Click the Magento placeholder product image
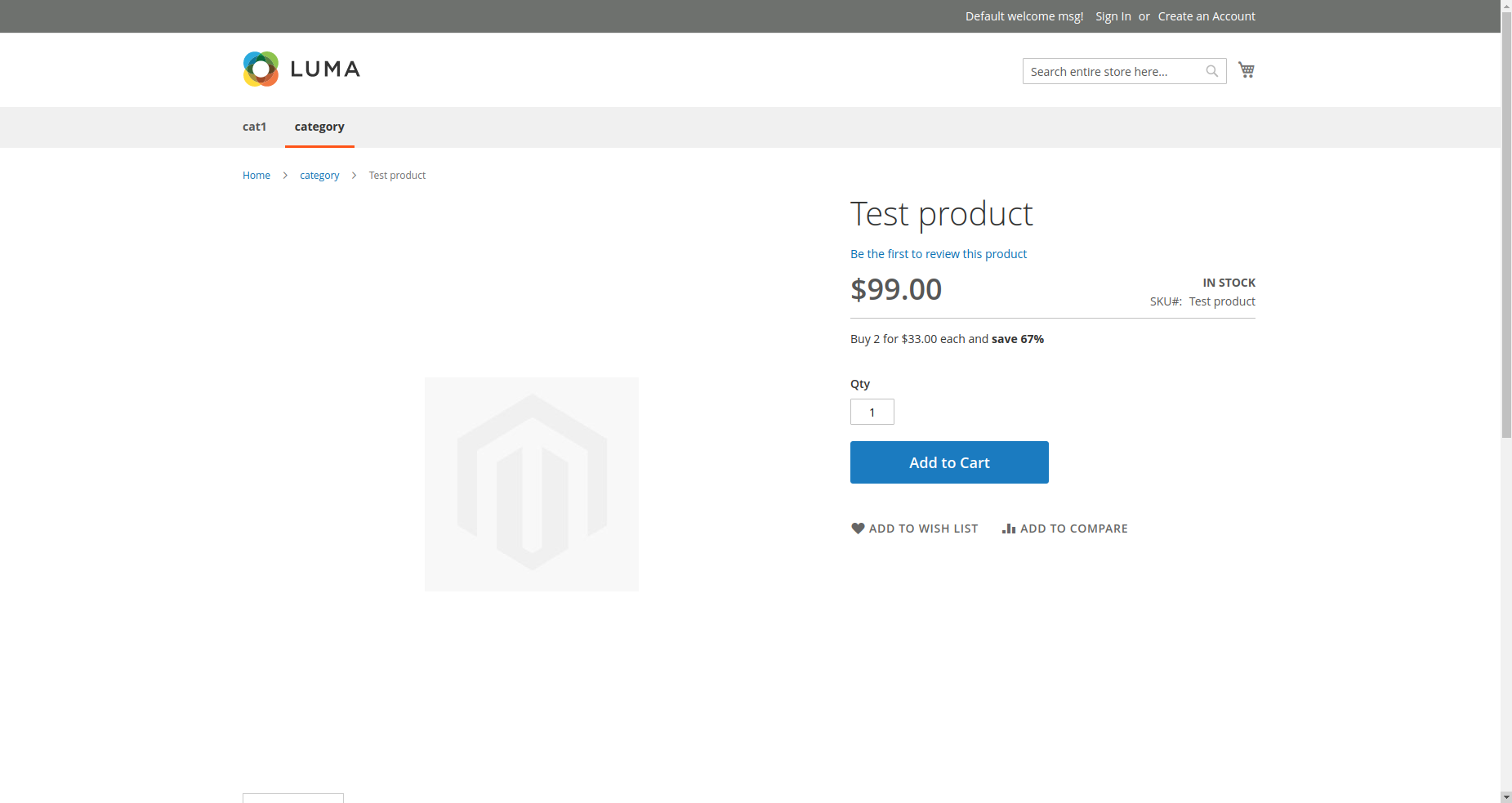Screen dimensions: 1512x803 (531, 484)
